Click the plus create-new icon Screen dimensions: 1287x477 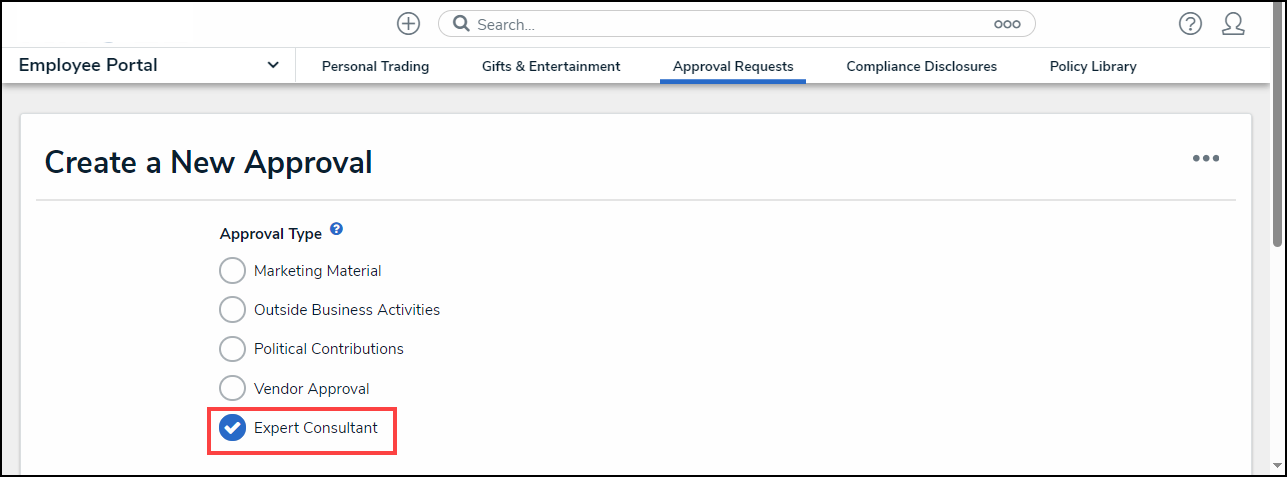(x=408, y=24)
